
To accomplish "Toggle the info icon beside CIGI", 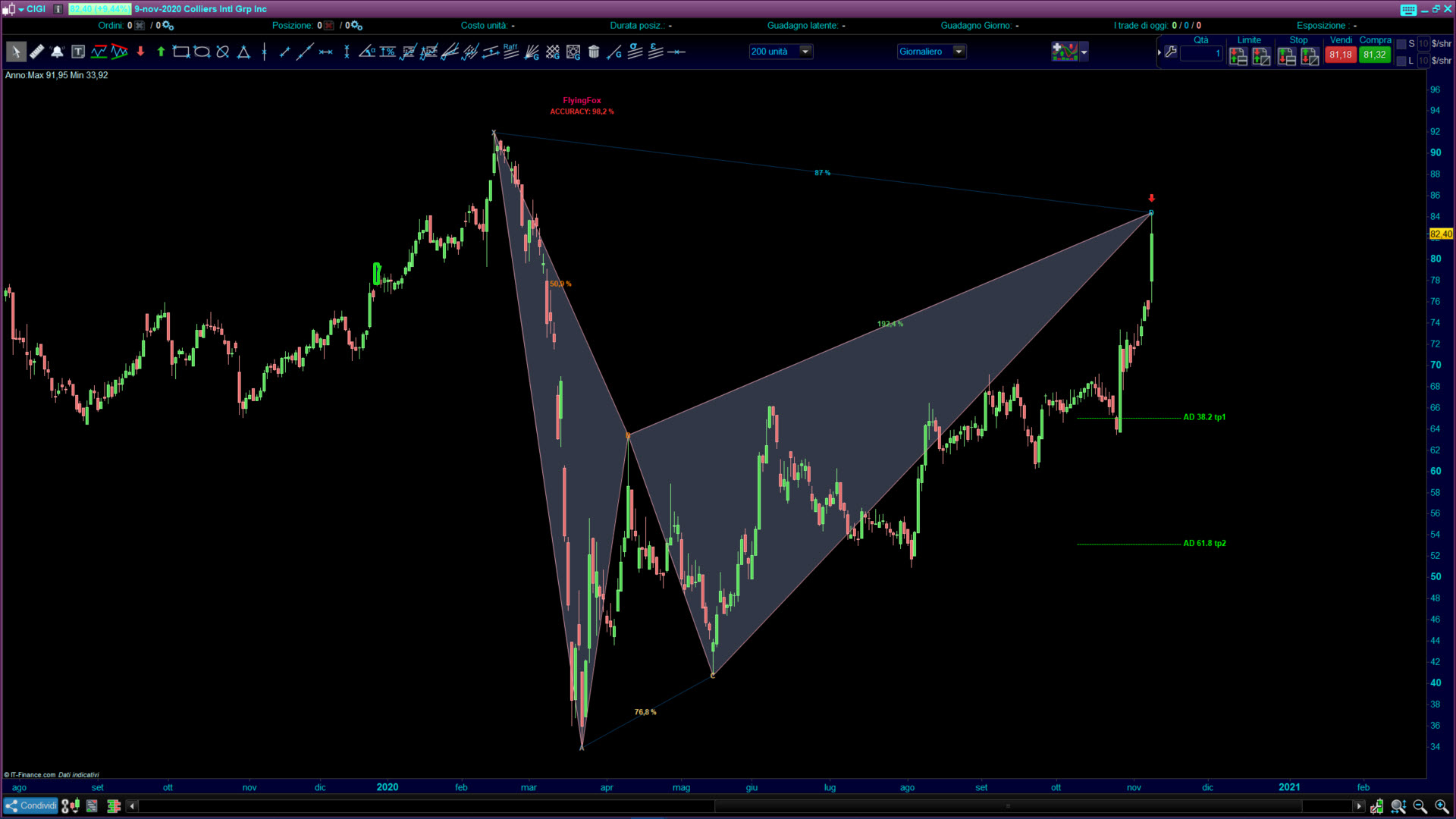I will coord(58,9).
